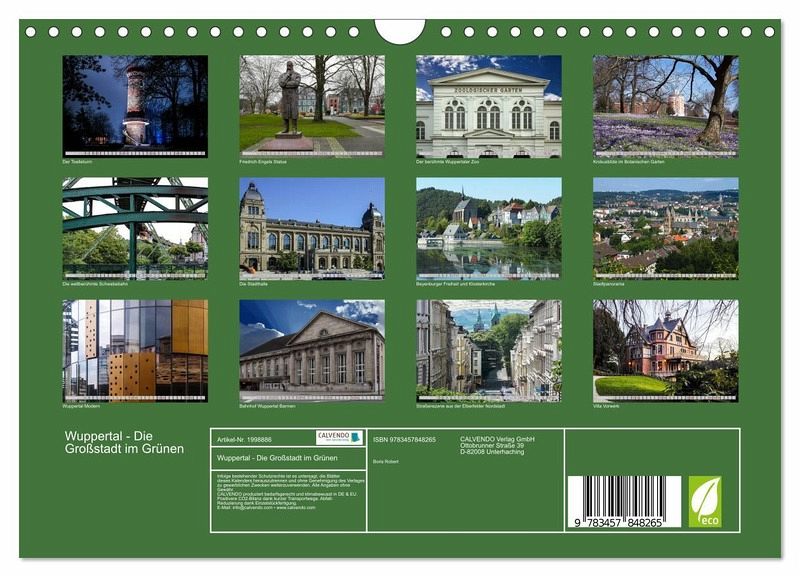The width and height of the screenshot is (800, 577).
Task: Click the half-circle hanger cutout at top
Action: tap(399, 31)
